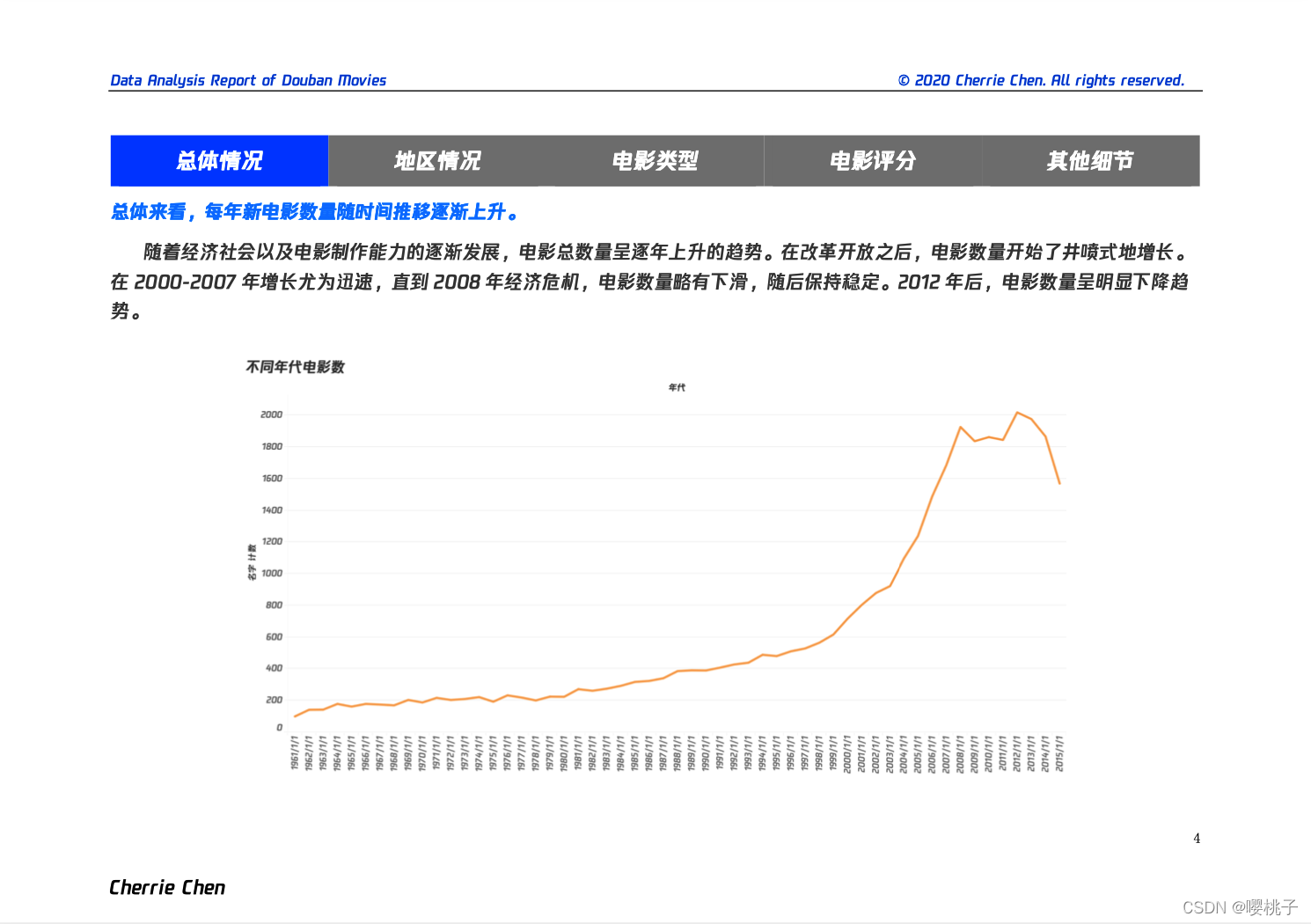The image size is (1311, 924).
Task: Click the page number 4
Action: [1197, 839]
